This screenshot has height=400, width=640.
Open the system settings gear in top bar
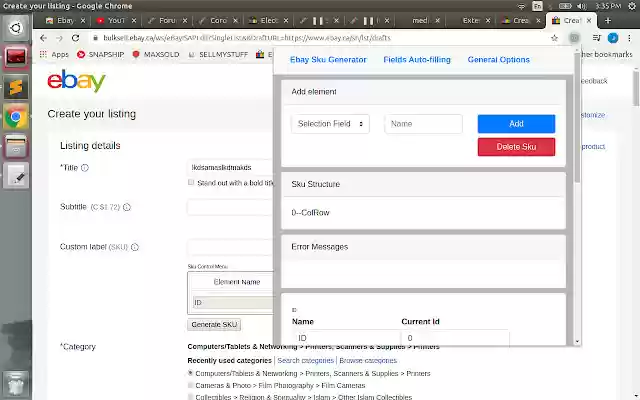click(631, 6)
